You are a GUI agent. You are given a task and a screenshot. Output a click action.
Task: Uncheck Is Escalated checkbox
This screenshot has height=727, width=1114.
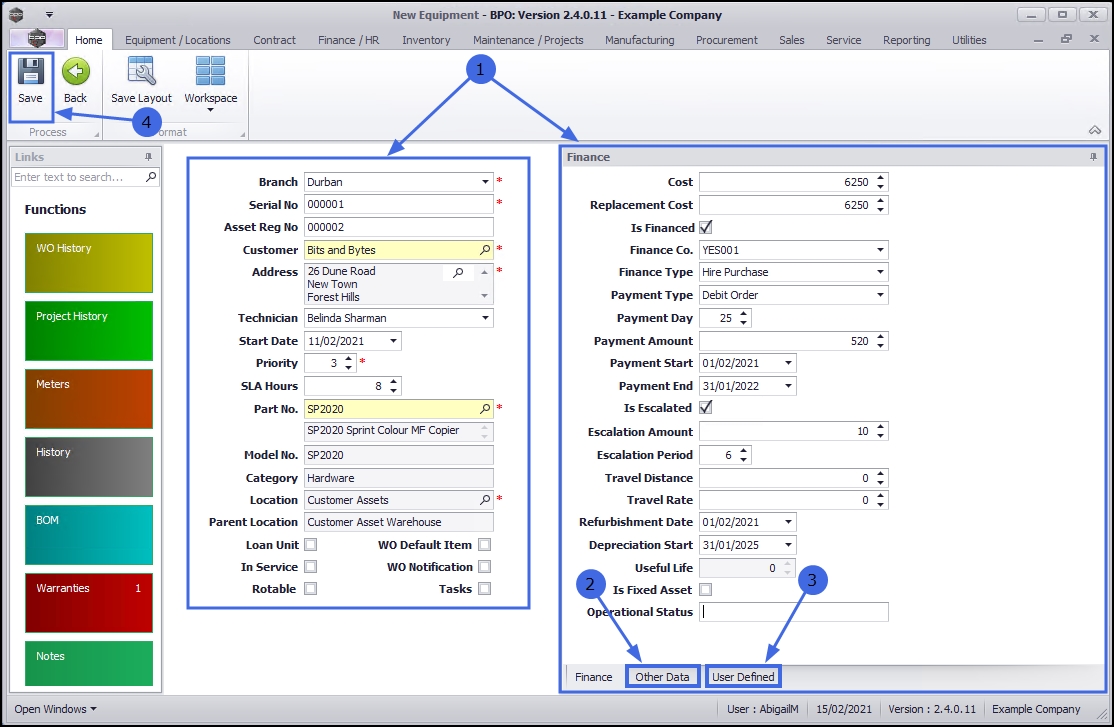click(x=705, y=408)
